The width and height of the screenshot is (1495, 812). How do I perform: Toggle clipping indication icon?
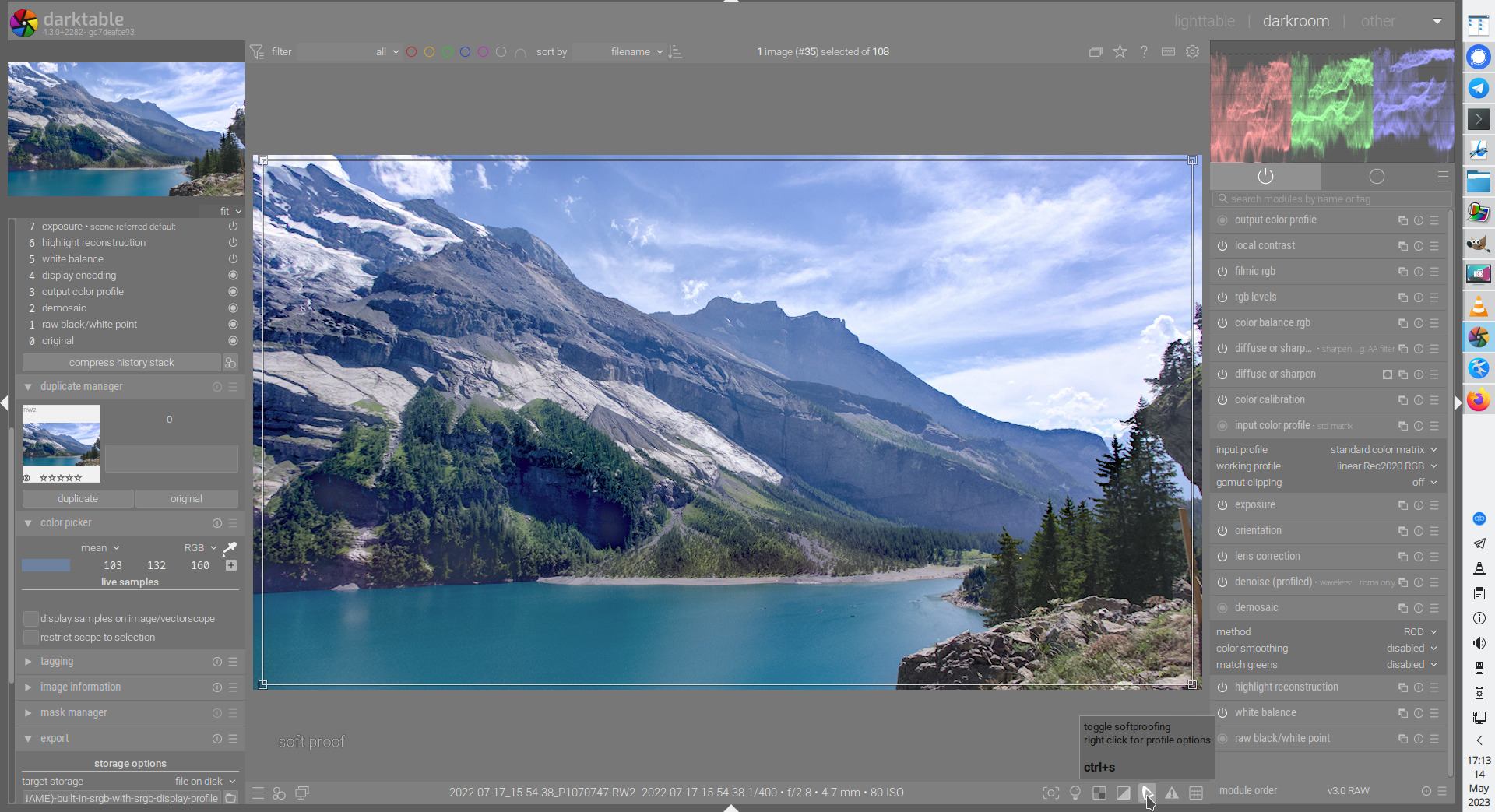click(1124, 793)
